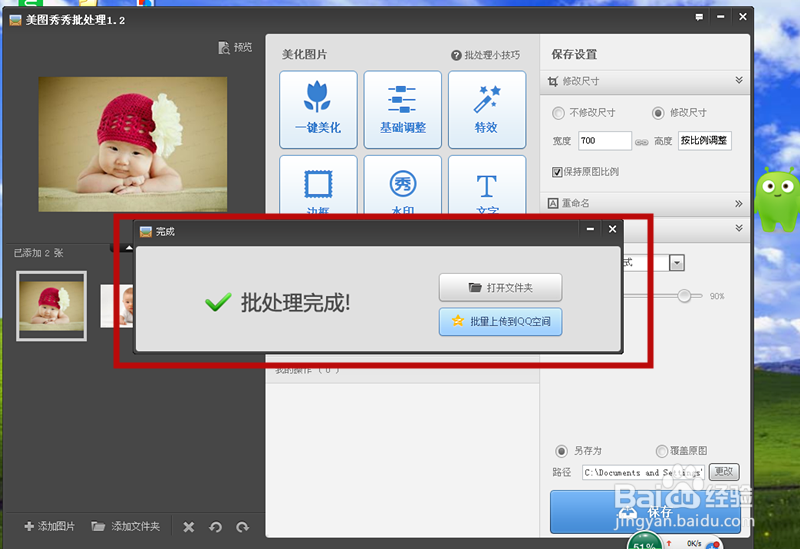Open the 基础调整 basic adjustment tool
800x549 pixels.
tap(403, 110)
